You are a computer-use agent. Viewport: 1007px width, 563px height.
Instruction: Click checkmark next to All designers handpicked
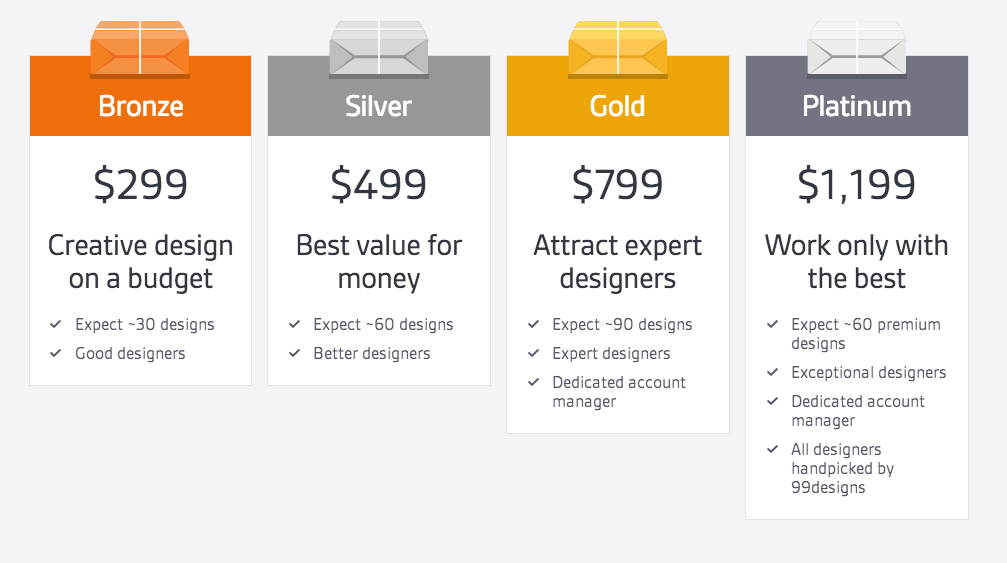click(x=773, y=449)
